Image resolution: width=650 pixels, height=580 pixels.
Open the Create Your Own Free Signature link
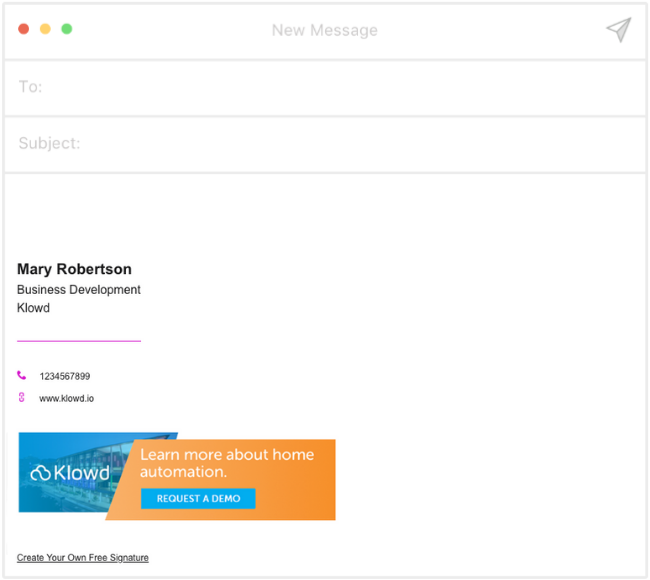82,558
